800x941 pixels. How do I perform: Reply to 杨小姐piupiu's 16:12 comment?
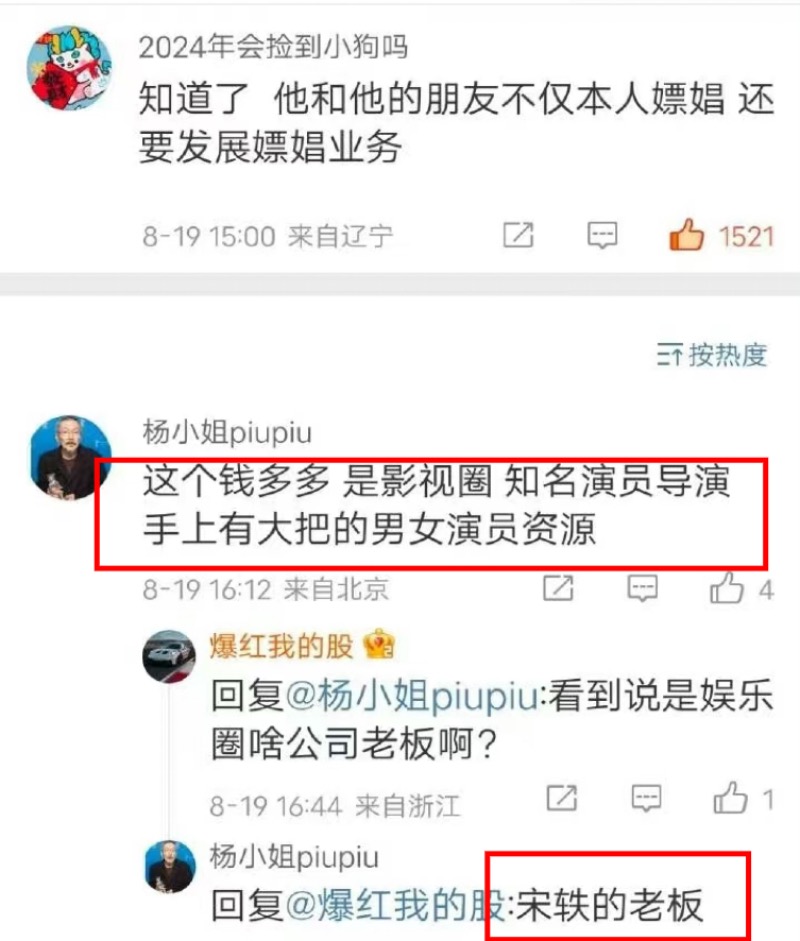(642, 588)
